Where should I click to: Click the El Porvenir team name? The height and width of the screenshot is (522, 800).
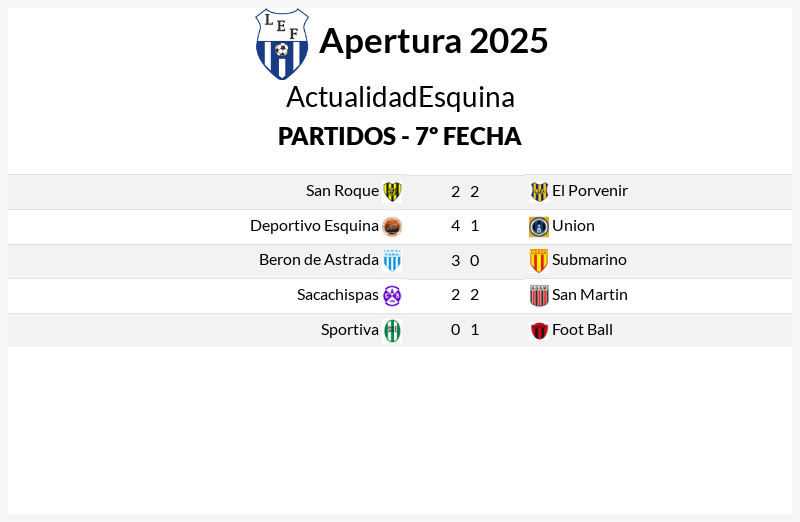click(x=590, y=191)
